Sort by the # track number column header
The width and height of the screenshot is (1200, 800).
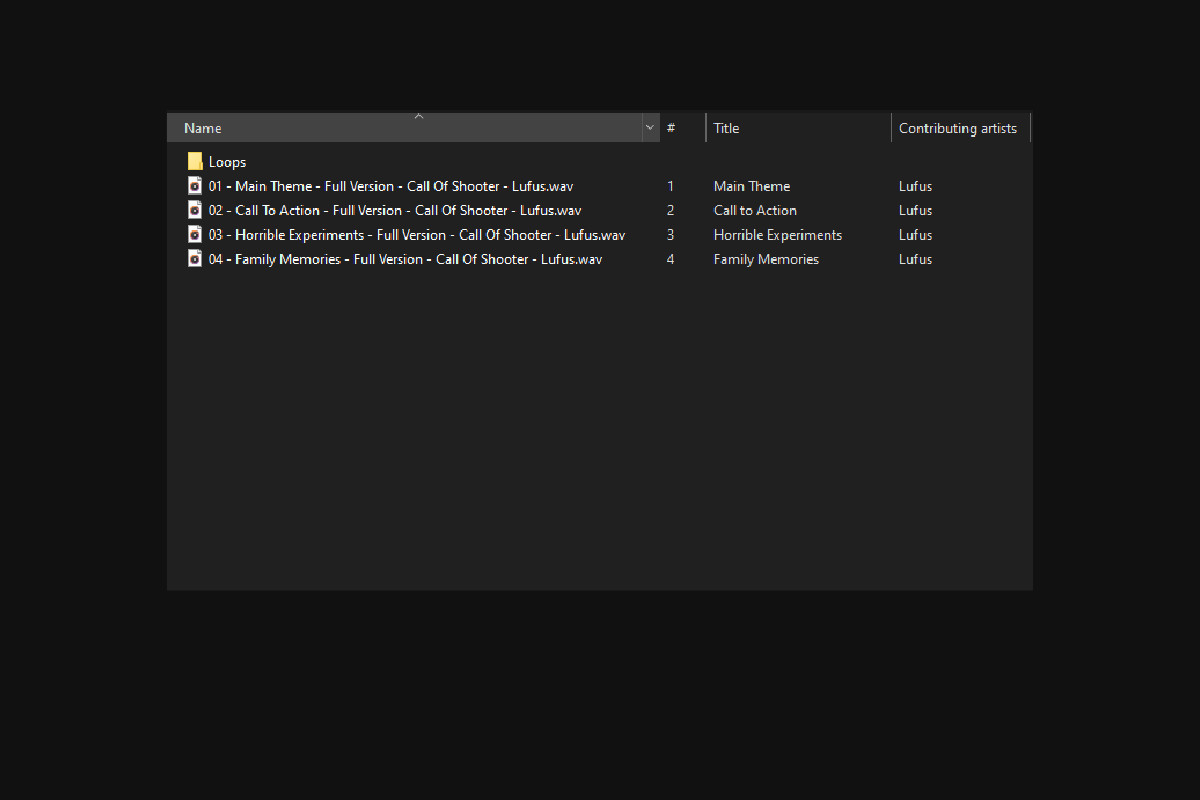(x=680, y=128)
